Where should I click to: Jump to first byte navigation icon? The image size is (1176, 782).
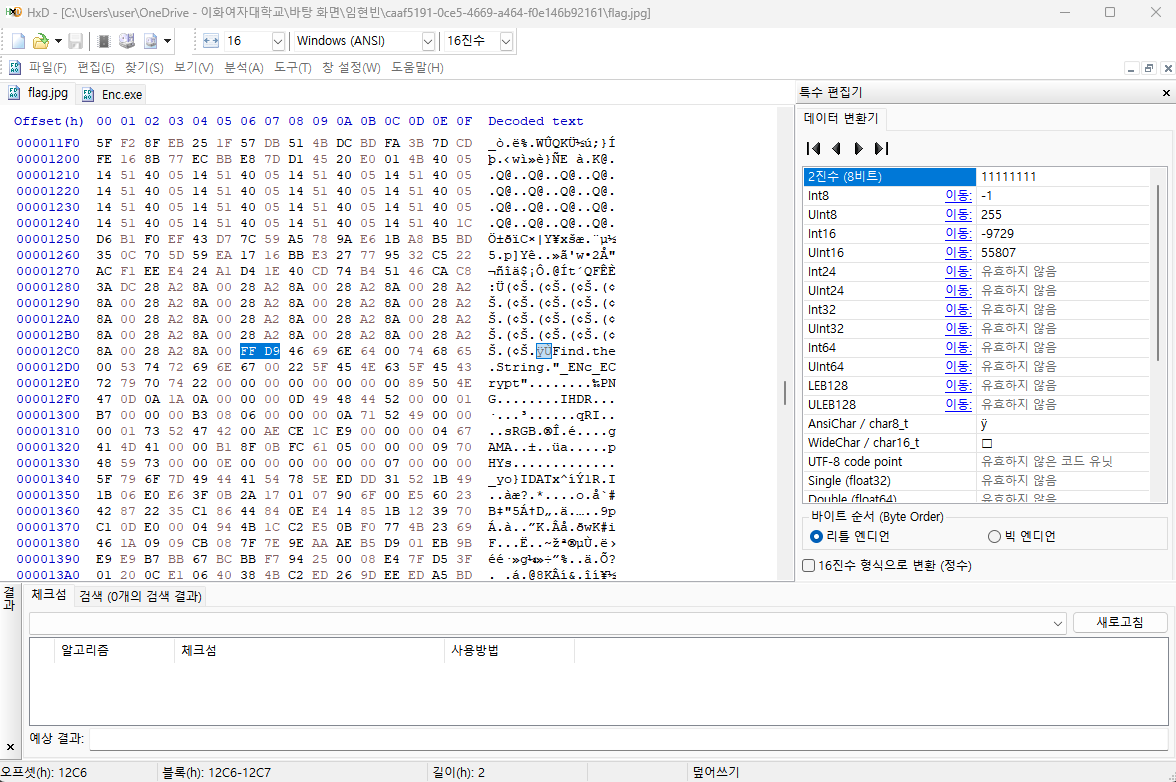tap(814, 148)
